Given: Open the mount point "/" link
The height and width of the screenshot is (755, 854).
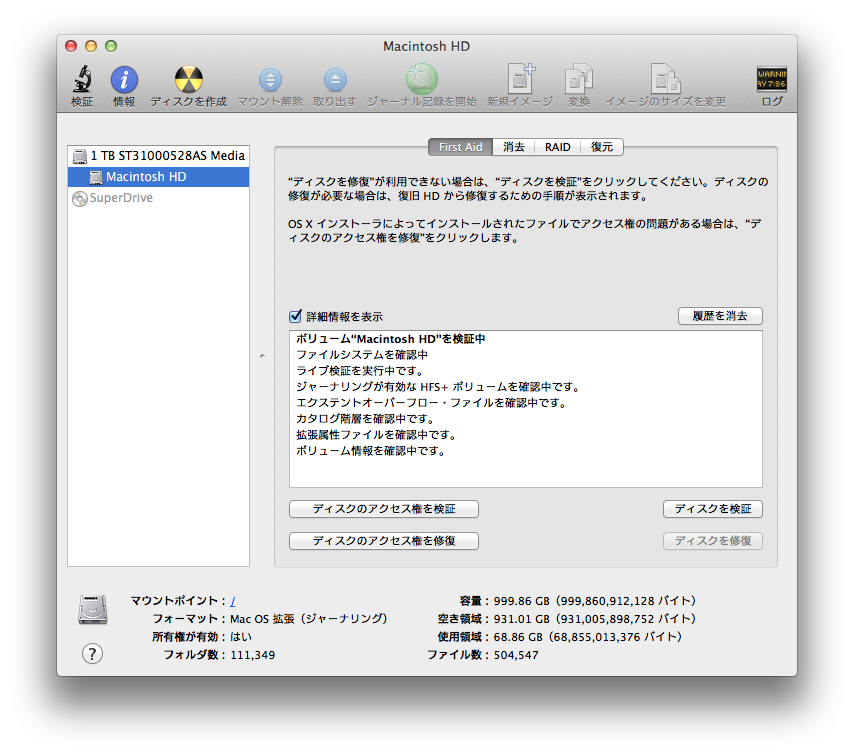Looking at the screenshot, I should coord(233,601).
